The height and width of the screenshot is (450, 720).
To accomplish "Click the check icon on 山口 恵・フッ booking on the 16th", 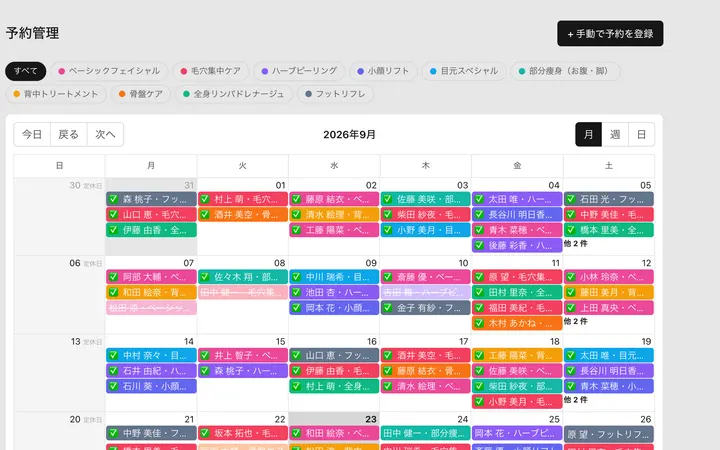I will [297, 355].
